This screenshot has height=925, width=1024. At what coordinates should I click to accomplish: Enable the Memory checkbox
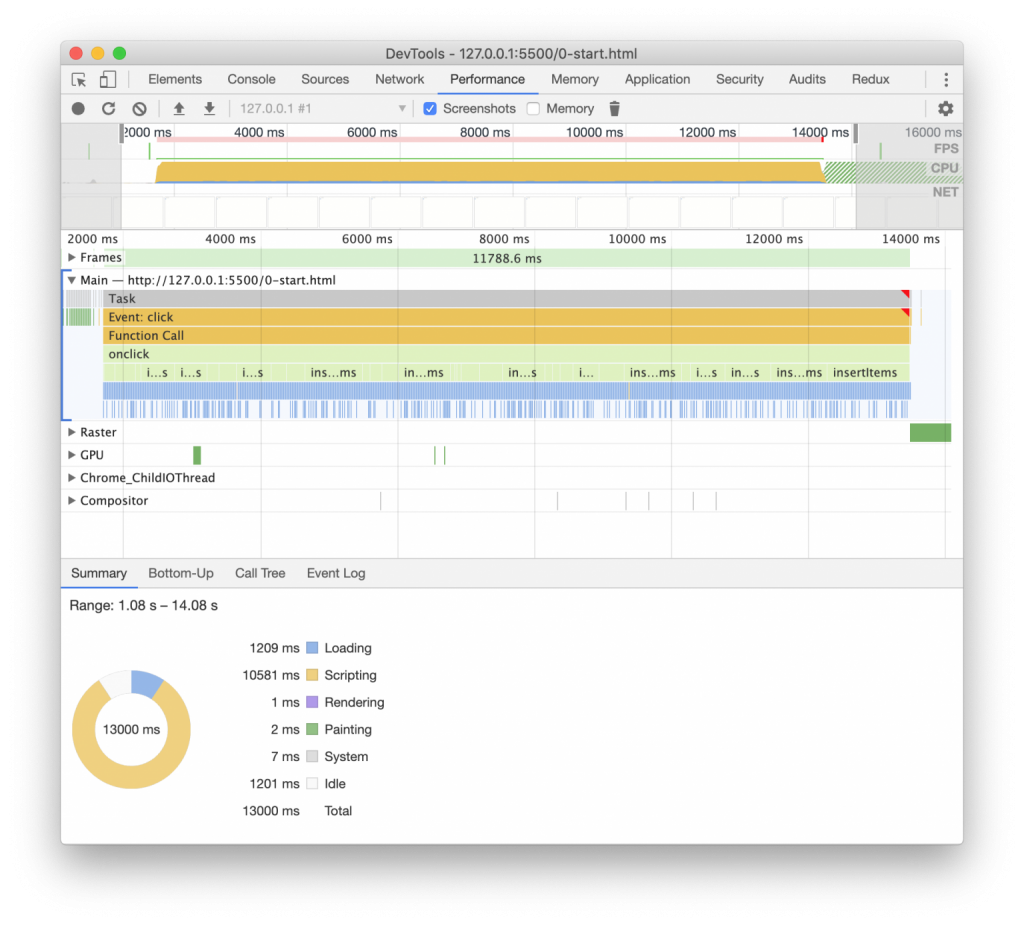point(534,108)
